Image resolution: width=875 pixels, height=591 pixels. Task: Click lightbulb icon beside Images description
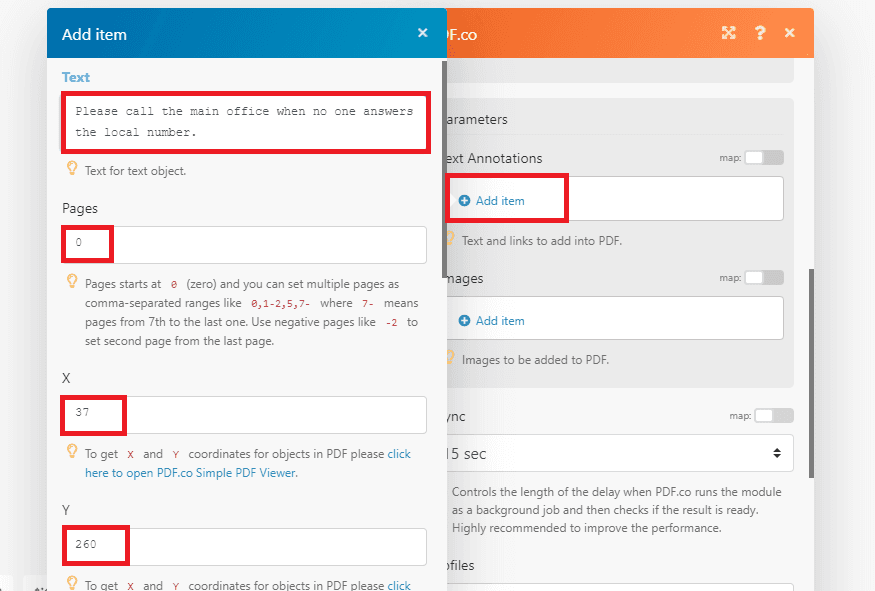451,358
